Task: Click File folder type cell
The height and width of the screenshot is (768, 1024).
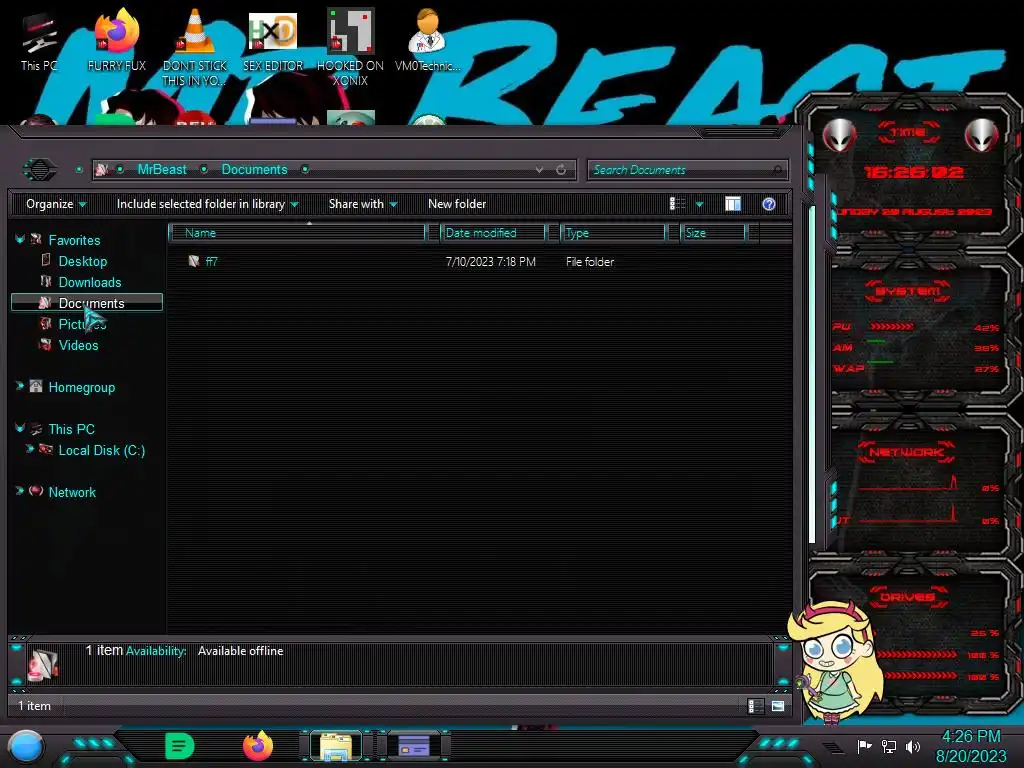Action: tap(590, 261)
